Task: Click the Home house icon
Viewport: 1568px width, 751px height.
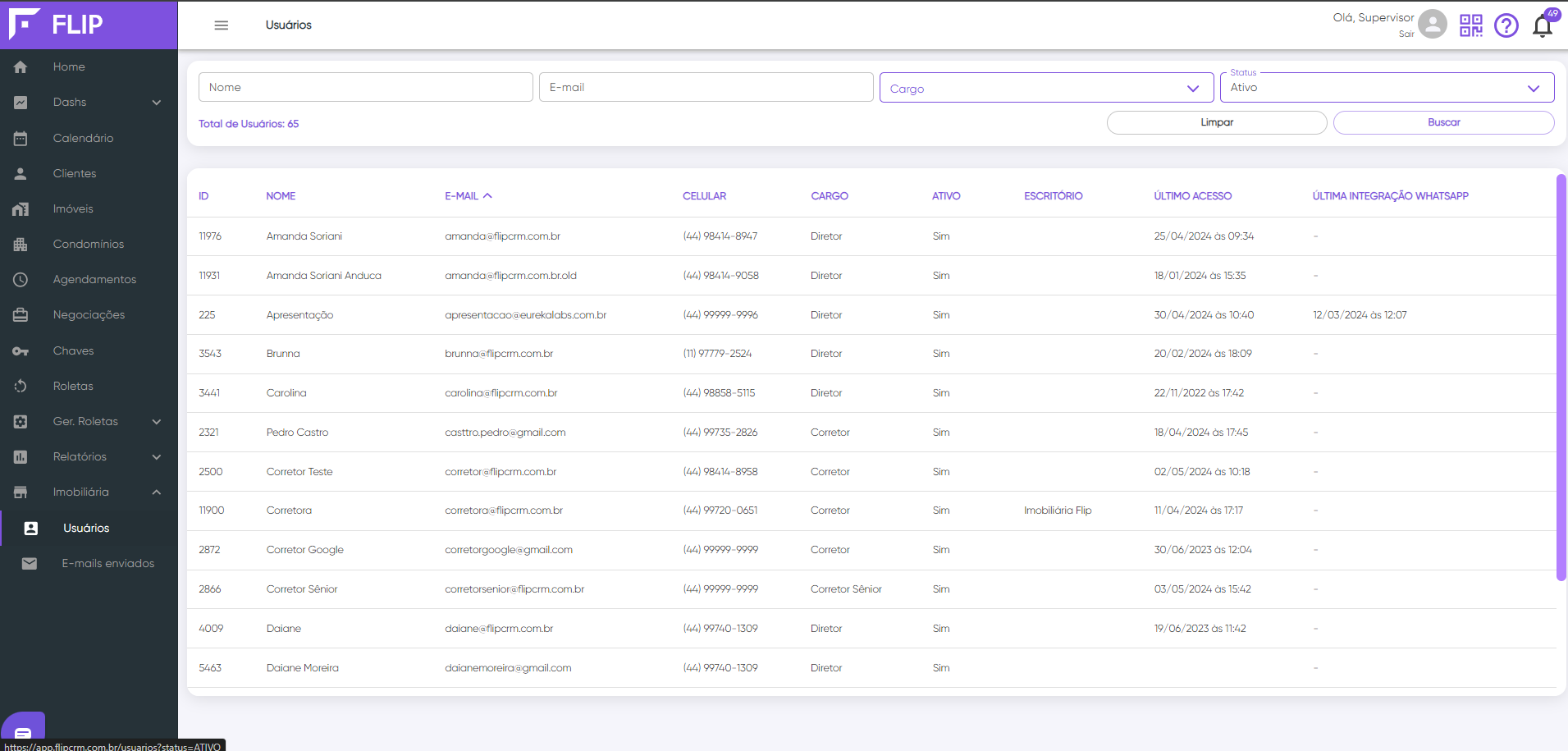Action: pyautogui.click(x=21, y=67)
